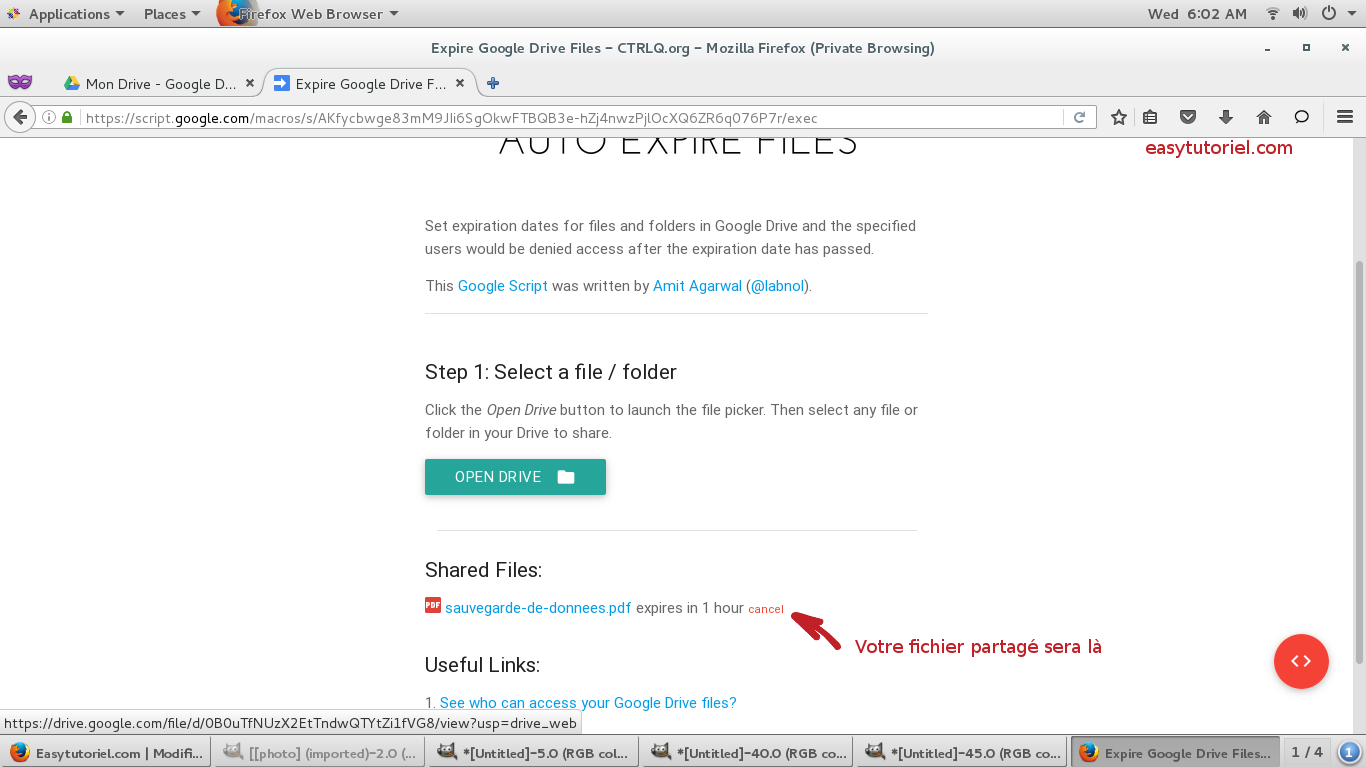Open site information via the info icon
1366x768 pixels.
(x=48, y=117)
